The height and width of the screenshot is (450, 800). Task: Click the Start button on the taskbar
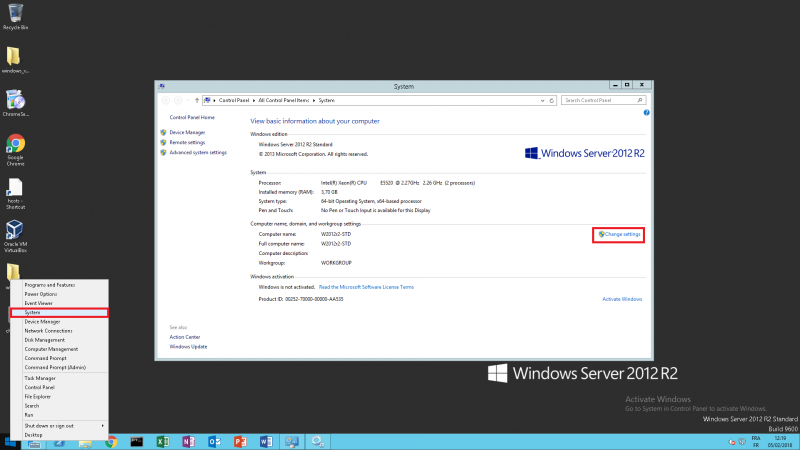point(10,442)
